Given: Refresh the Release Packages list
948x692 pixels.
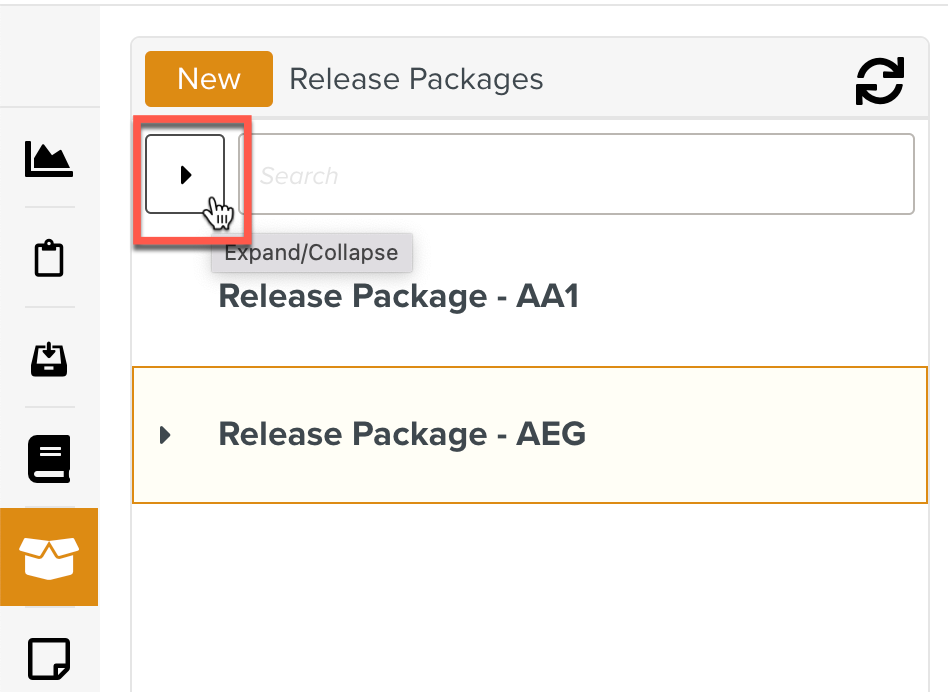Looking at the screenshot, I should (x=879, y=80).
